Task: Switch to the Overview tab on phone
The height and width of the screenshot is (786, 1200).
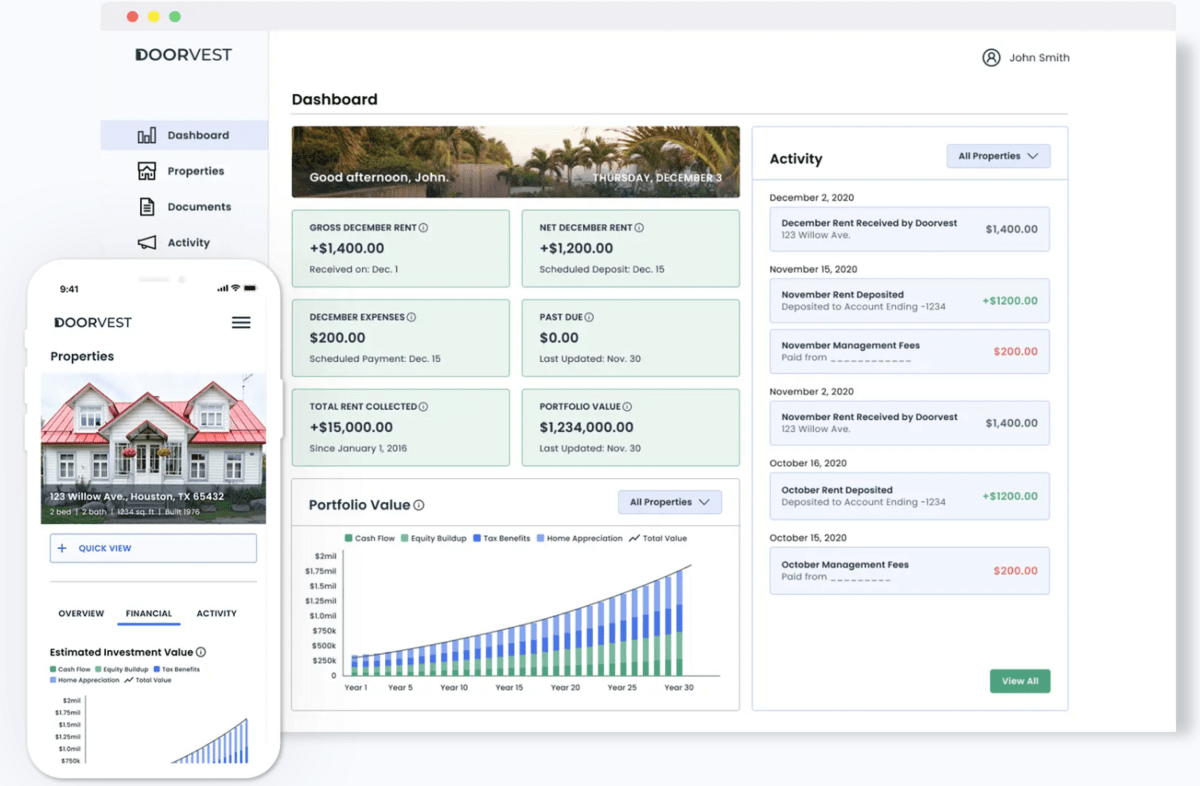Action: (81, 613)
